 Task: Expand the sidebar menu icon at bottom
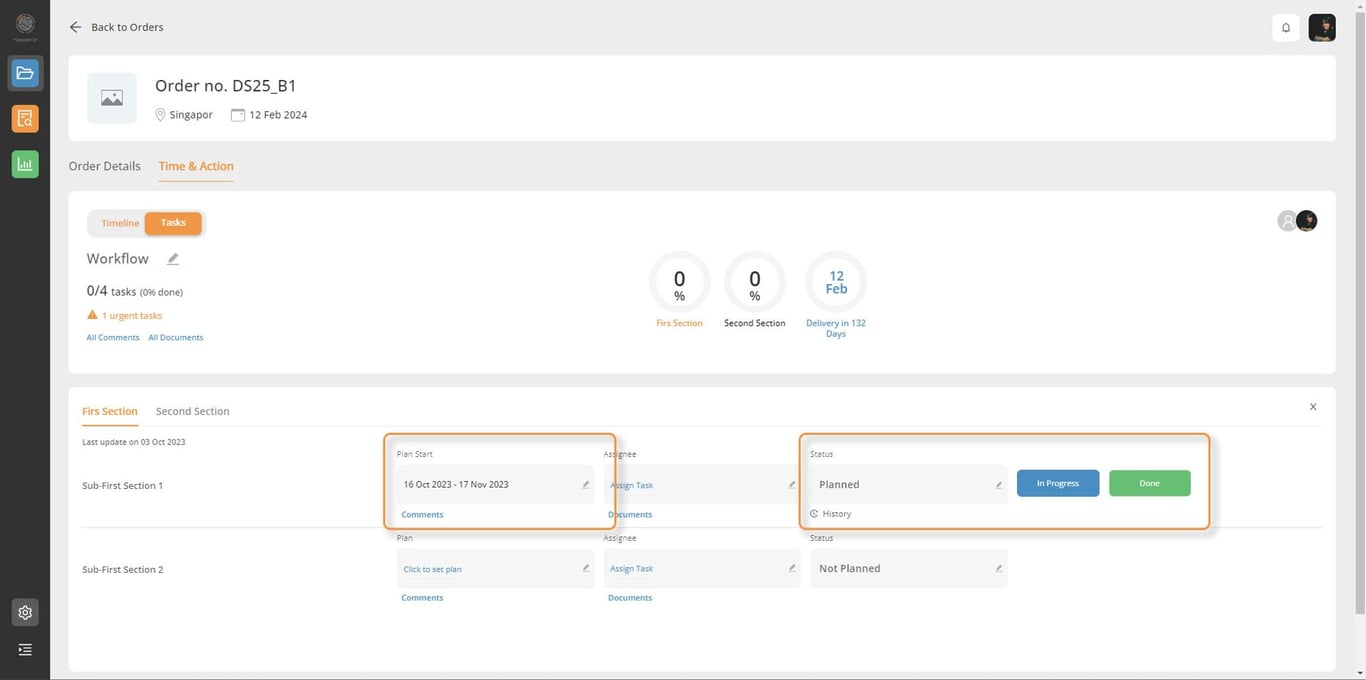(x=25, y=650)
